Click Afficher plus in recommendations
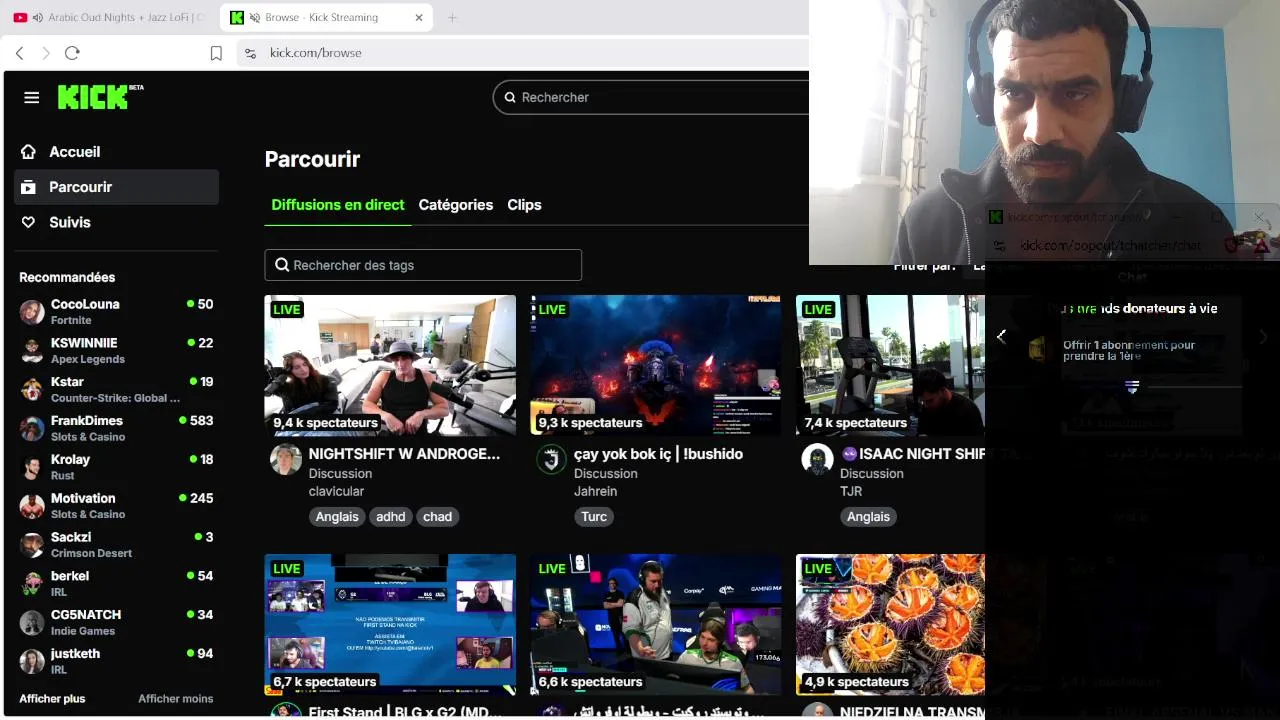This screenshot has height=720, width=1280. pyautogui.click(x=52, y=699)
